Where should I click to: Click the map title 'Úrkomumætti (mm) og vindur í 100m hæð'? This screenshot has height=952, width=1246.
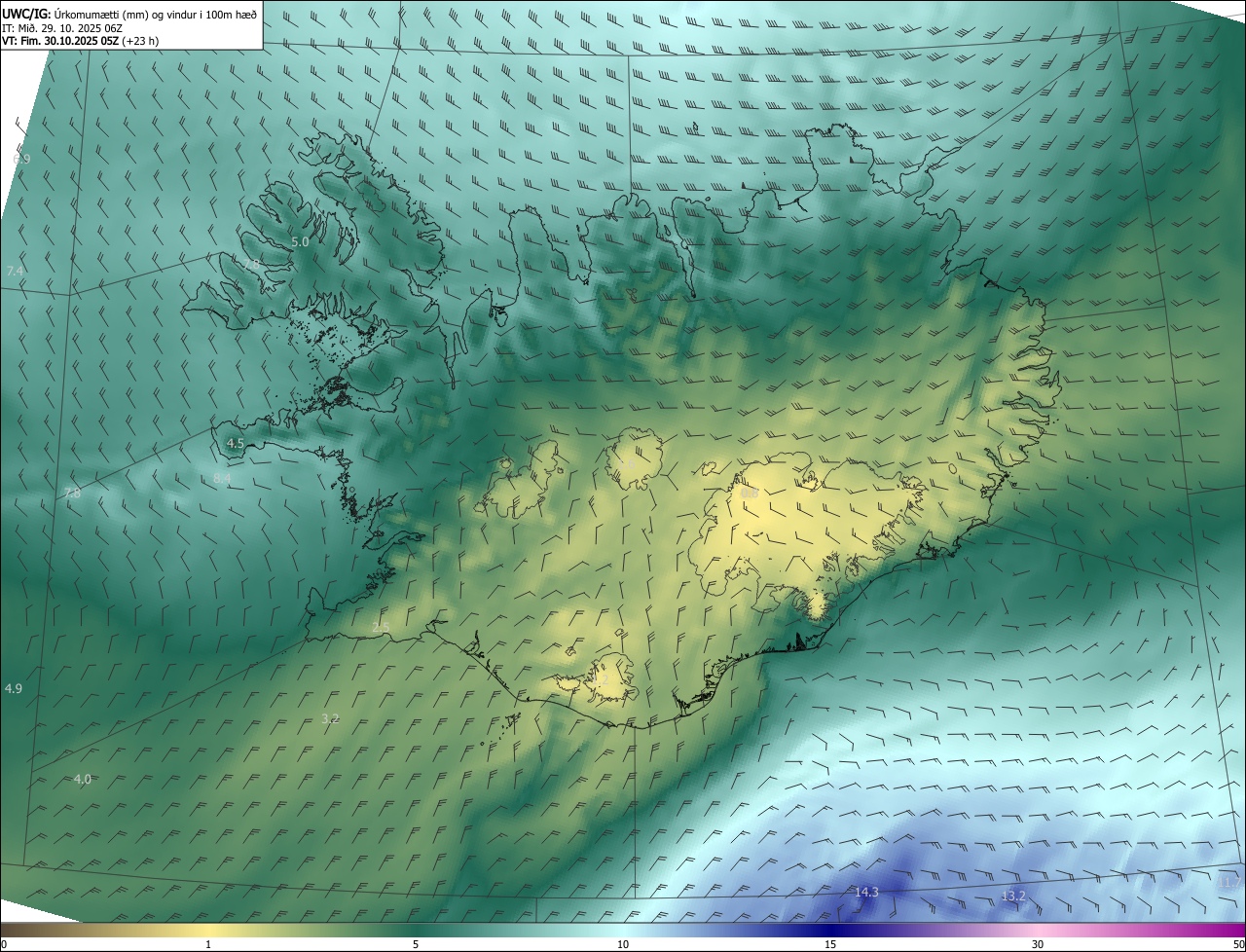pyautogui.click(x=156, y=14)
